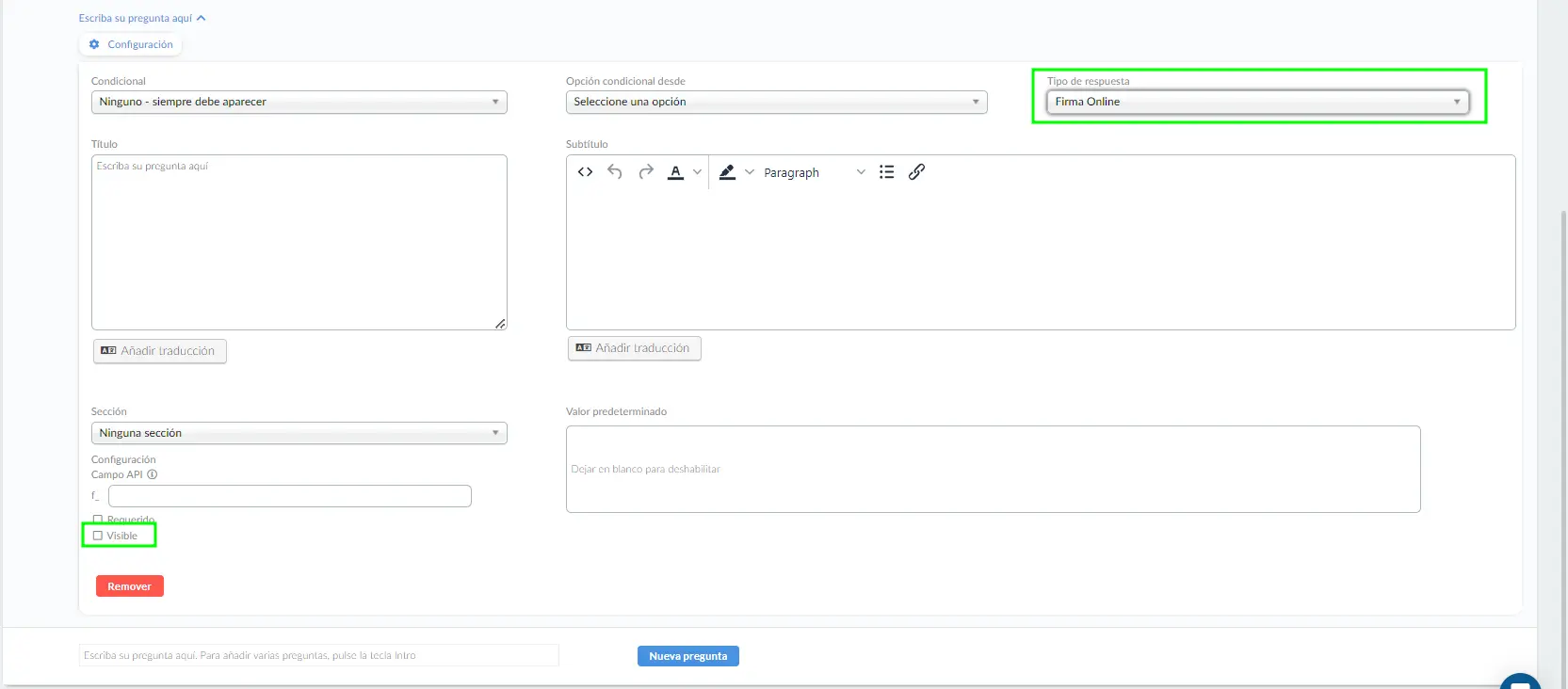Open source code view in subtitle editor
The height and width of the screenshot is (689, 1568).
[585, 172]
